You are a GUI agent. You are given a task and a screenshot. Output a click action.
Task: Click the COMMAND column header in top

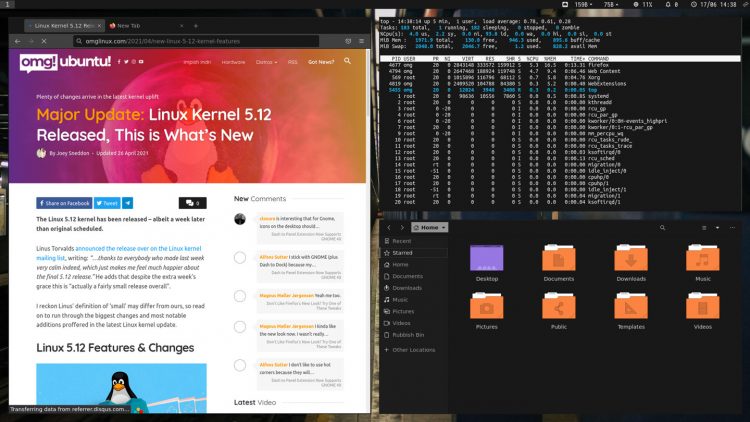point(598,59)
